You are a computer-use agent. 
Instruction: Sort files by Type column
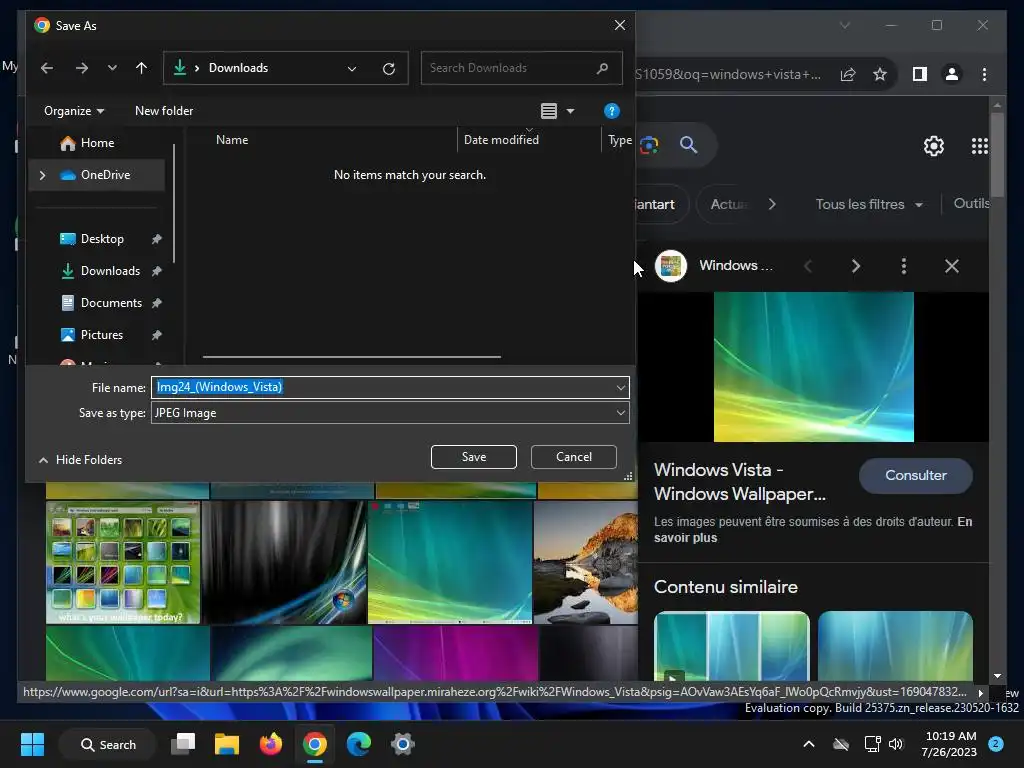(x=618, y=140)
